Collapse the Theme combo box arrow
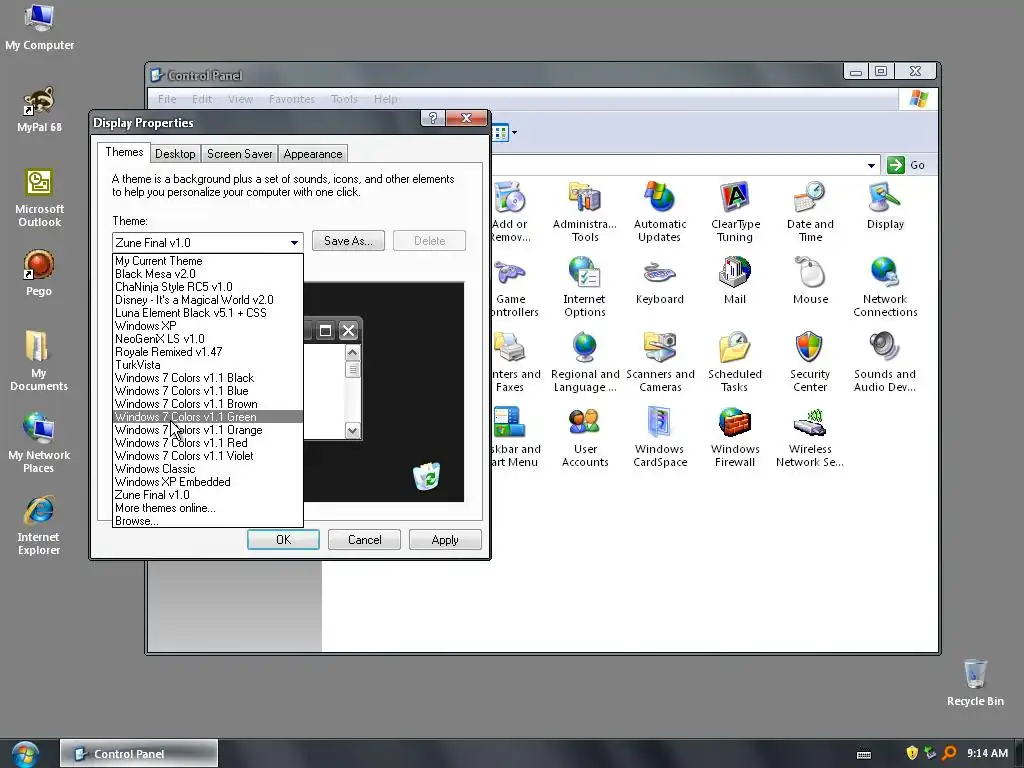 pos(295,242)
